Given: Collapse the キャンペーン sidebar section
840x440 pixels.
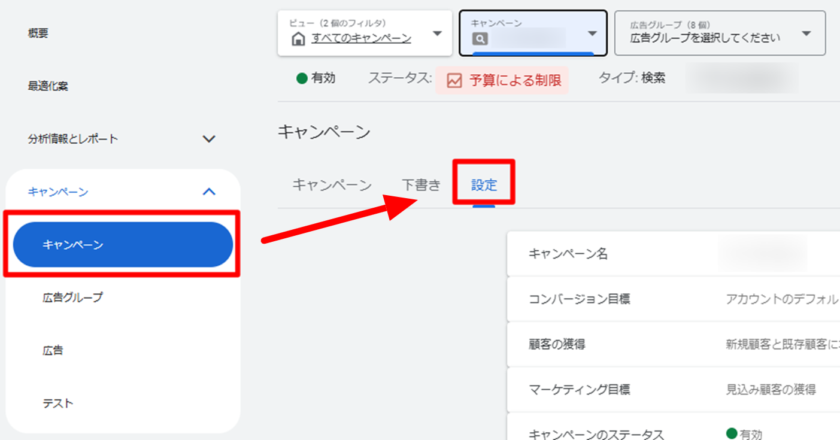Looking at the screenshot, I should 209,191.
